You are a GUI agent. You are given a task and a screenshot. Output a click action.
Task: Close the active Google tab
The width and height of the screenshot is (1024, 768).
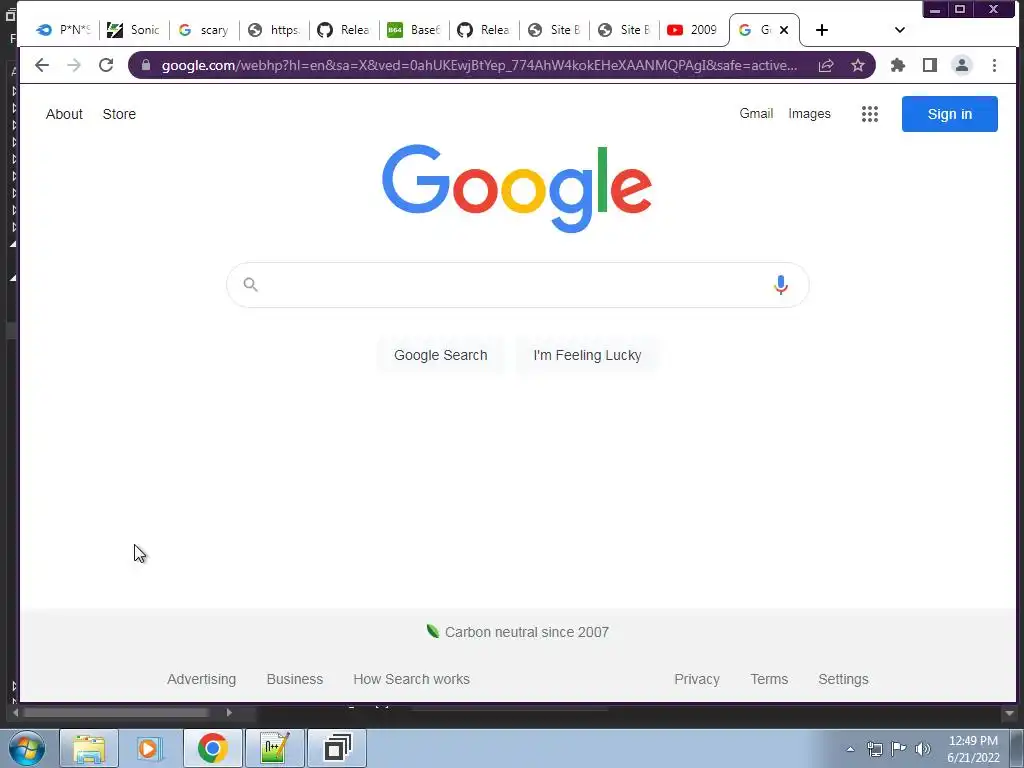tap(784, 30)
